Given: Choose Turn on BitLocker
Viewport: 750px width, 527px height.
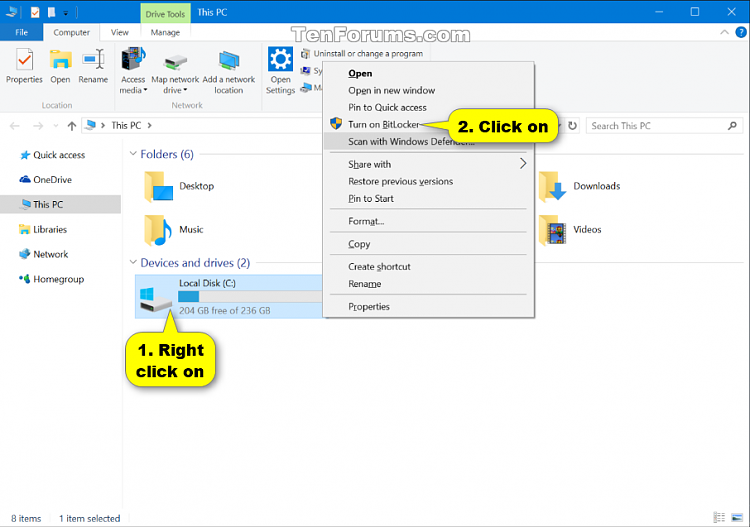Looking at the screenshot, I should [383, 124].
